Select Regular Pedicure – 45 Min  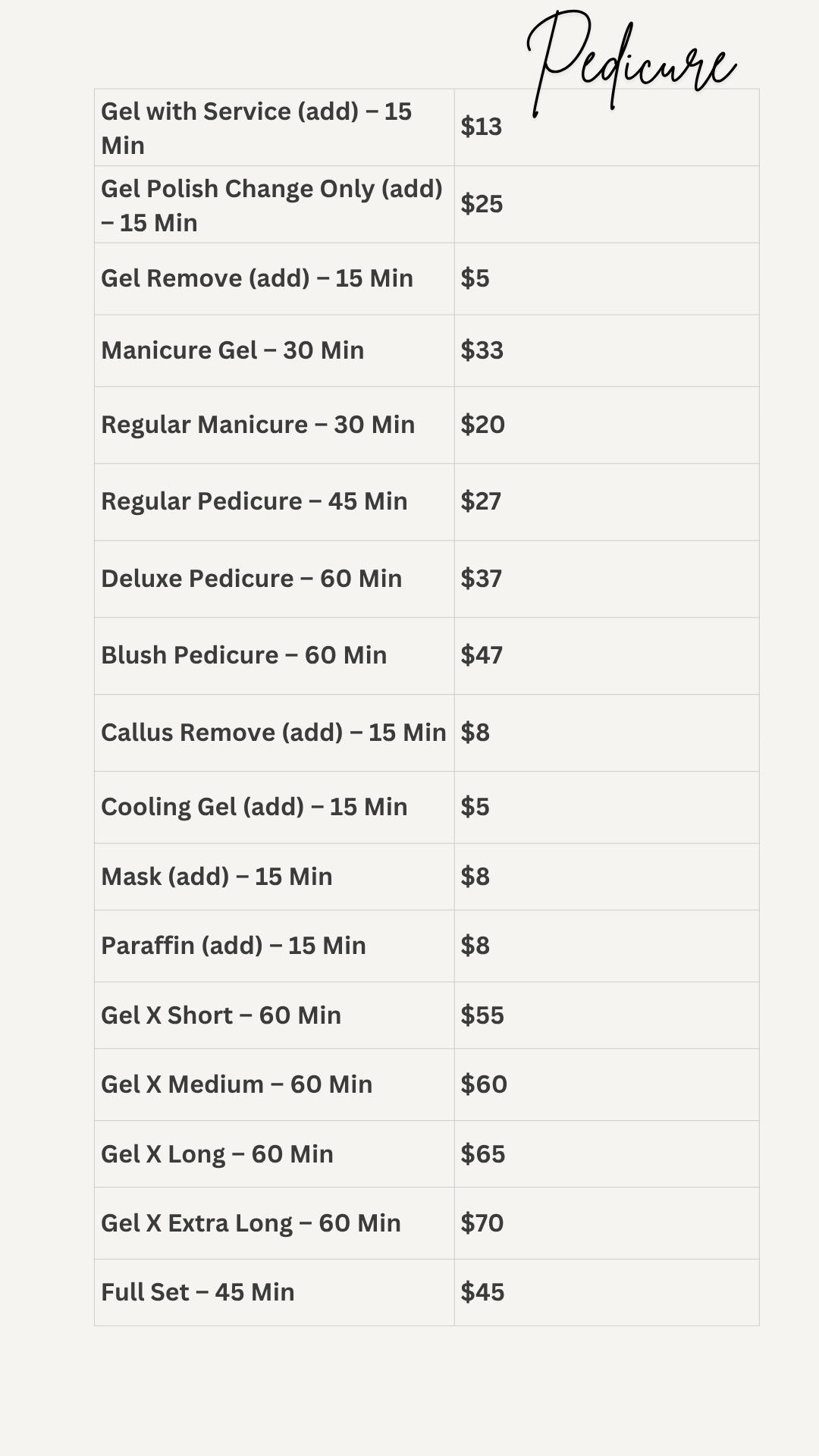[254, 501]
